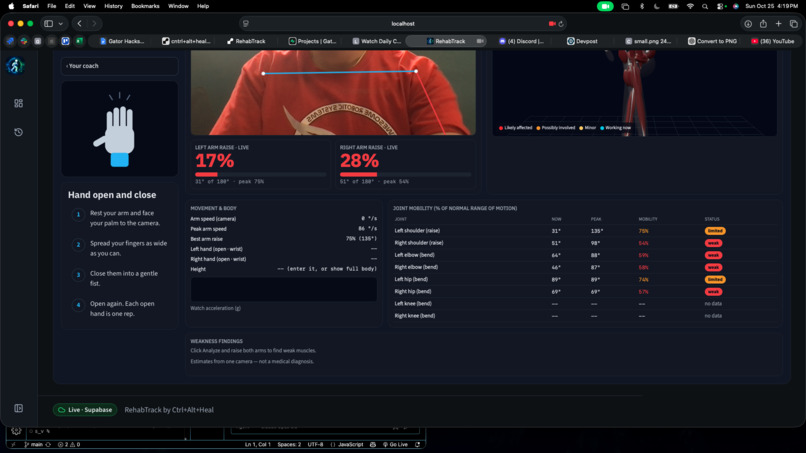Click the Left elbow (bend) row label
This screenshot has height=453, width=806.
point(414,255)
